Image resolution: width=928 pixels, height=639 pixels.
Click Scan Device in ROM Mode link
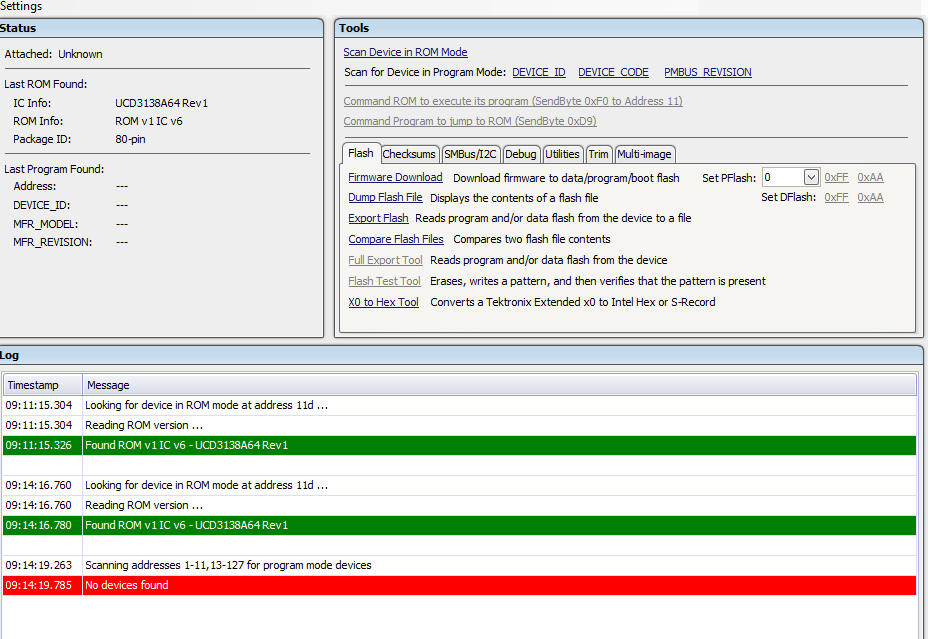click(405, 52)
